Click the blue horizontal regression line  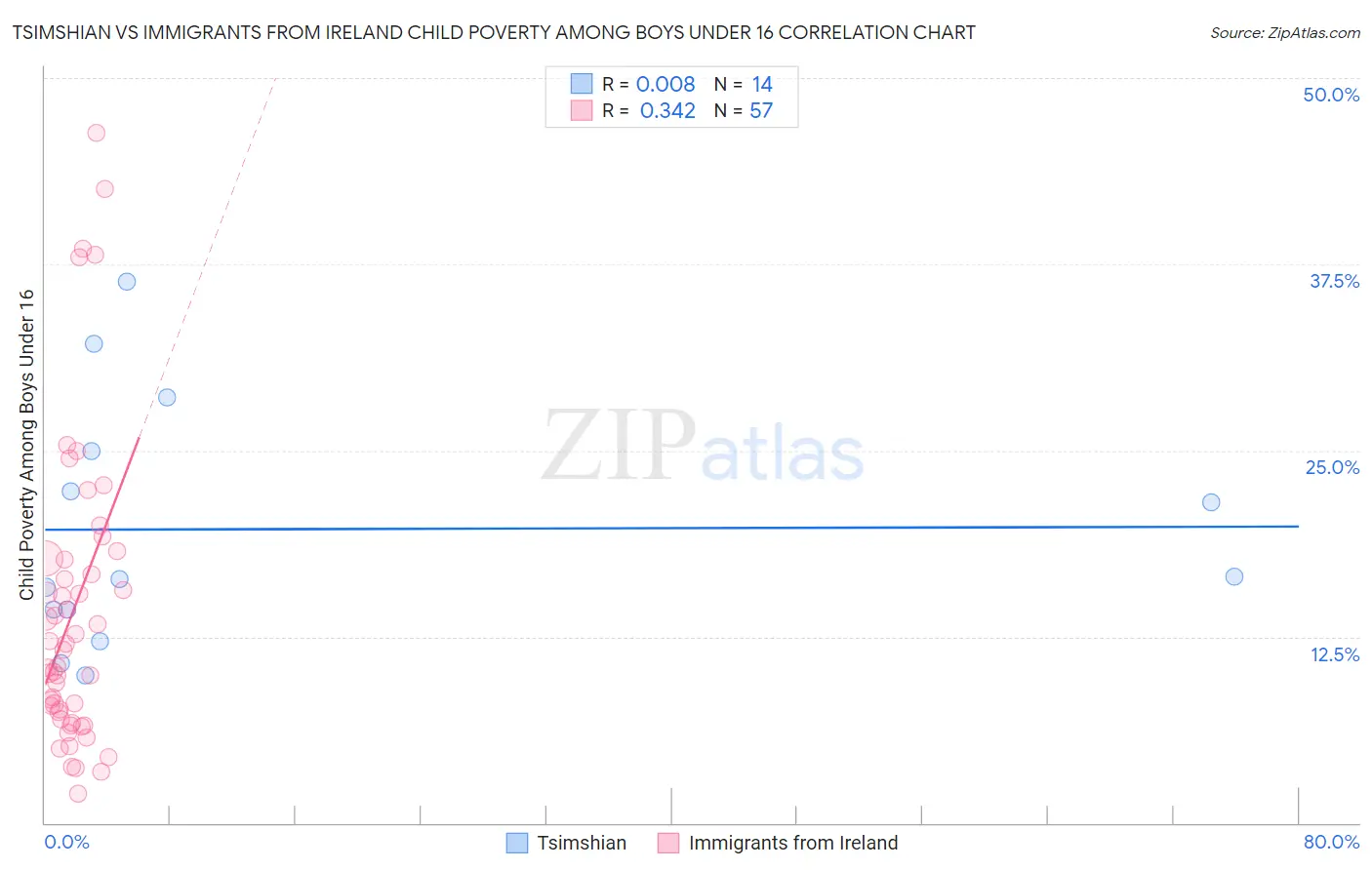pyautogui.click(x=671, y=528)
